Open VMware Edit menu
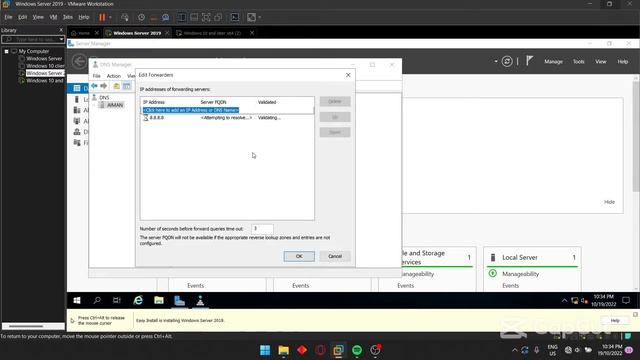This screenshot has width=640, height=360. point(22,17)
